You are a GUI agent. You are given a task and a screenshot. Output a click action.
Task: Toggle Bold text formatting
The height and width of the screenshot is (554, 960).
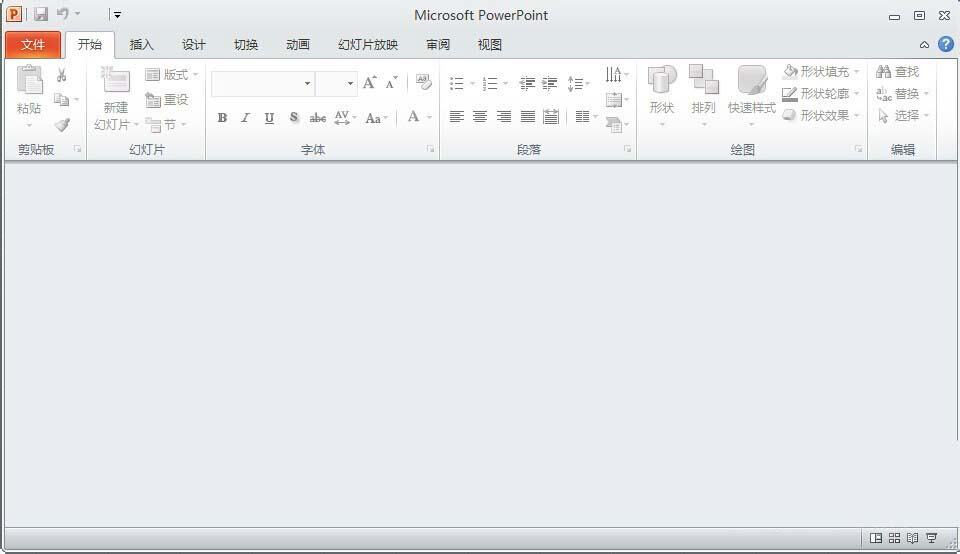(222, 118)
